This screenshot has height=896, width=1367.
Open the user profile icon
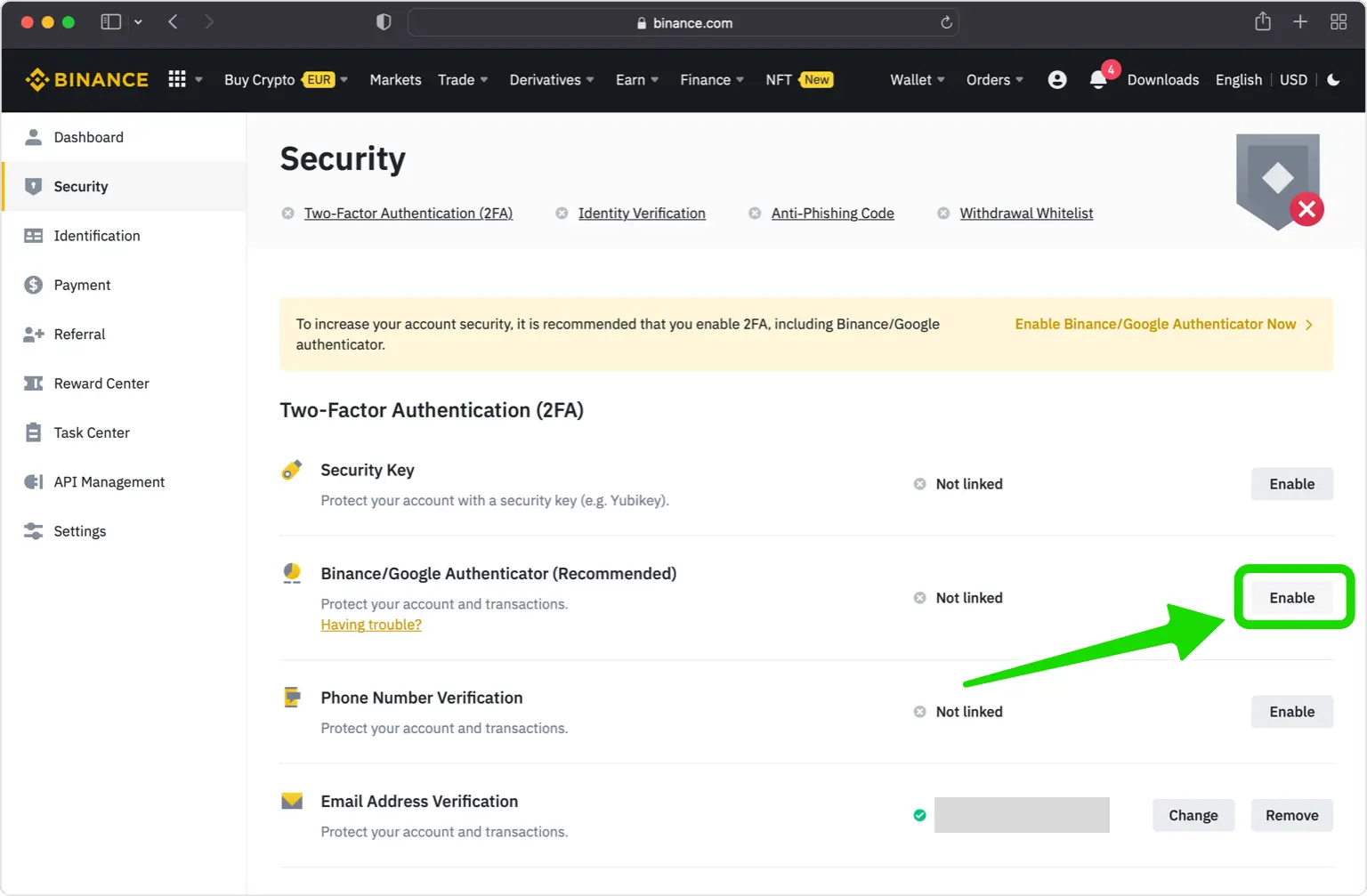pyautogui.click(x=1056, y=80)
